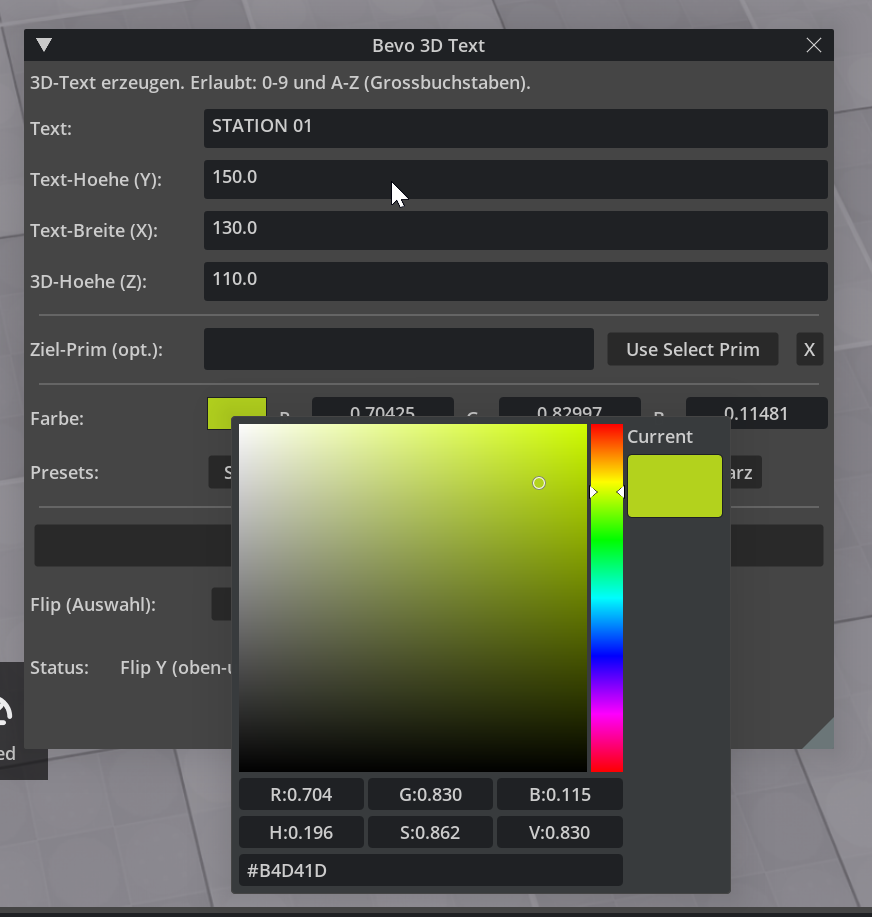Clear target prim with X button
872x917 pixels.
point(809,349)
